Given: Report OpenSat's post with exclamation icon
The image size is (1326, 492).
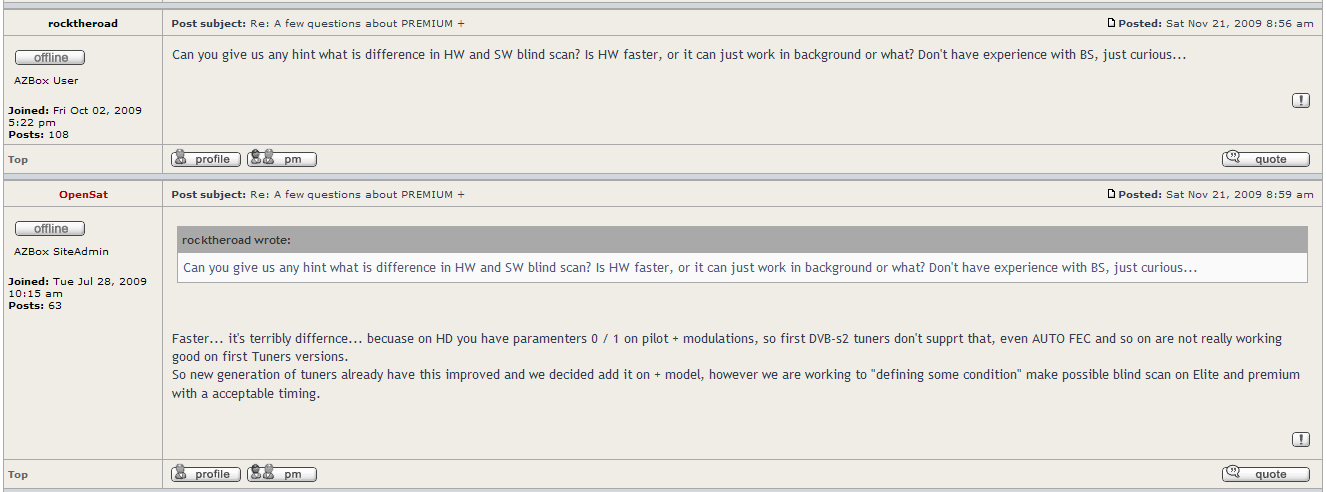Looking at the screenshot, I should coord(1301,439).
